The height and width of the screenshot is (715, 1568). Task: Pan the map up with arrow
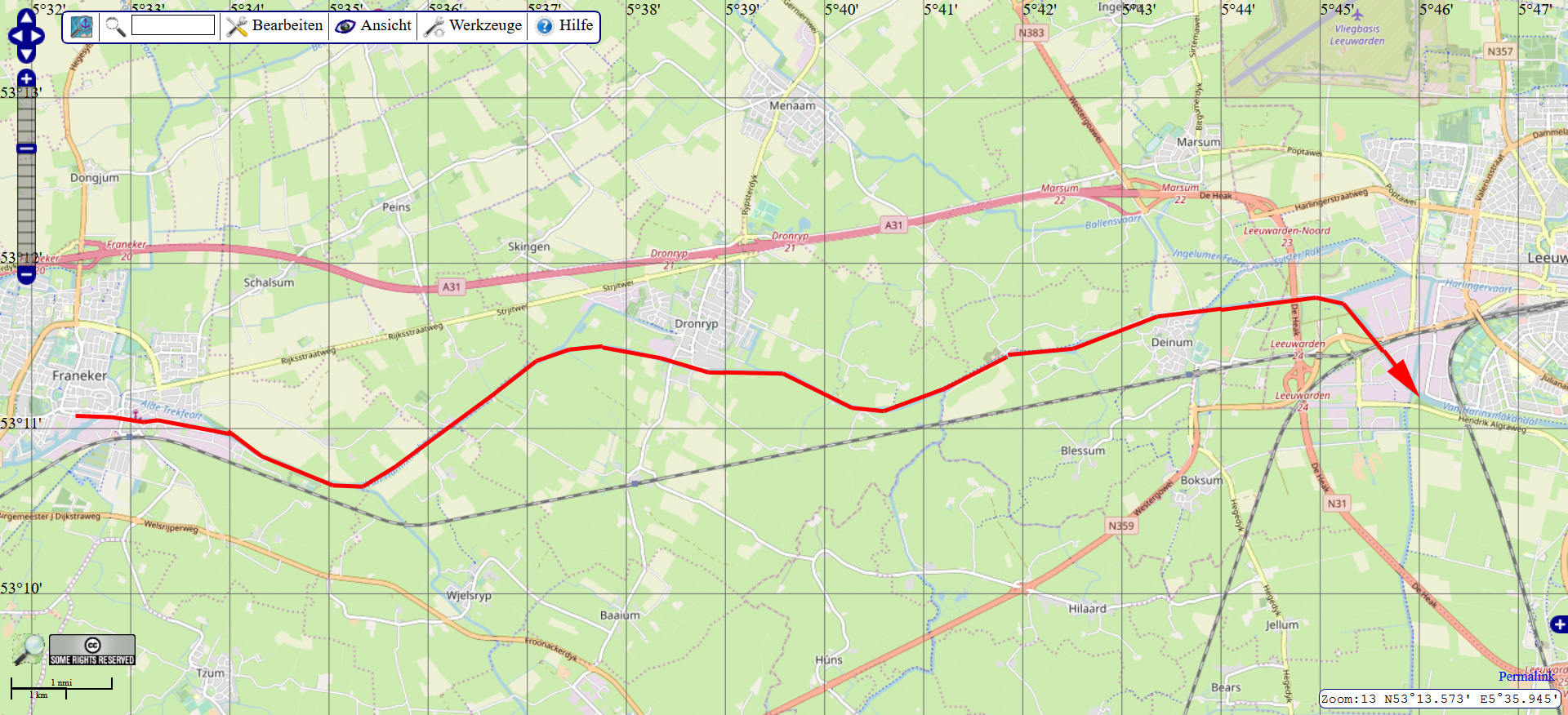[26, 19]
